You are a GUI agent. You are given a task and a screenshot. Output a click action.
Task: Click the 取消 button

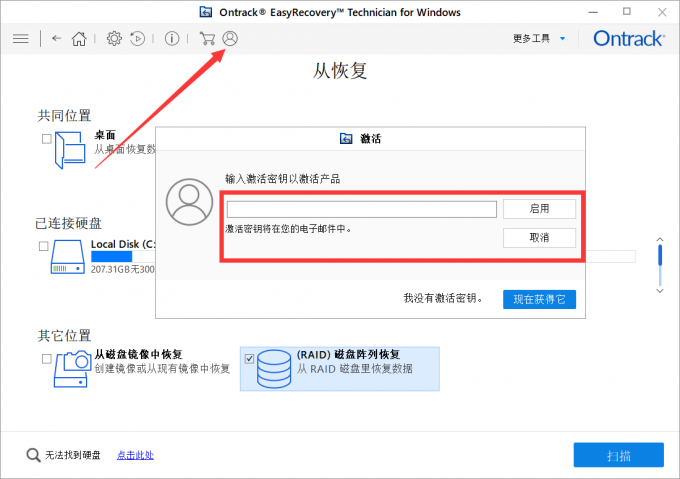pos(539,238)
